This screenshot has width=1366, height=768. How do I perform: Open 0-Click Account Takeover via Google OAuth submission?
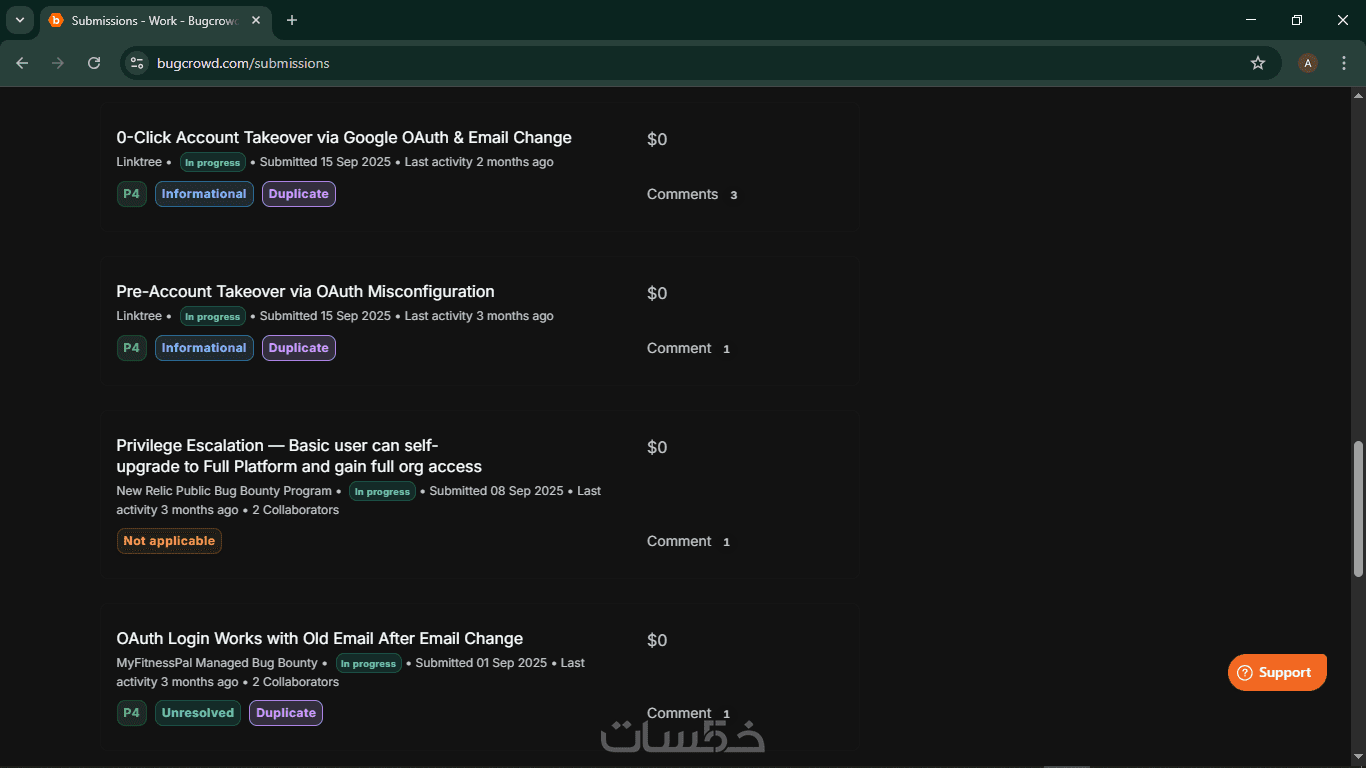344,138
